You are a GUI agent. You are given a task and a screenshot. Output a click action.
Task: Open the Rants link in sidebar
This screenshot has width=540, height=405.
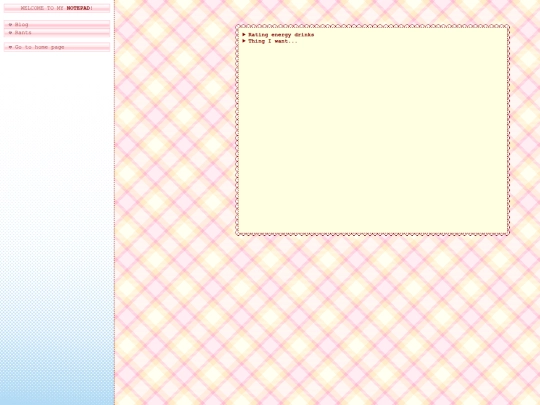[x=57, y=33]
